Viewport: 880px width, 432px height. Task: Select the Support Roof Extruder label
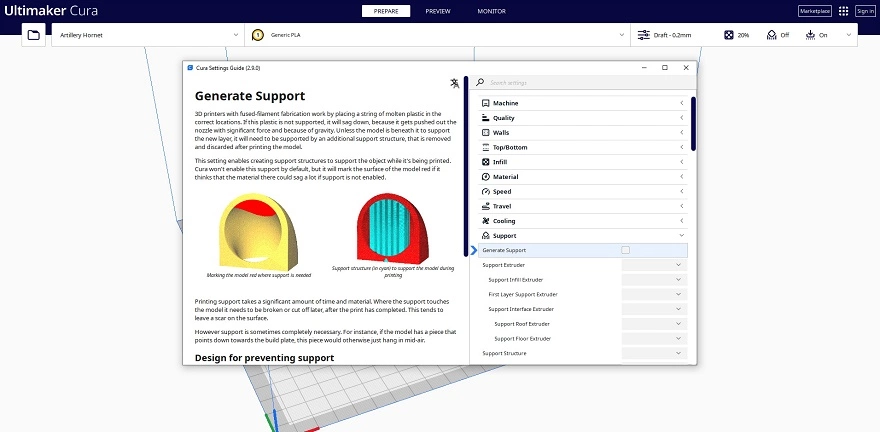[x=522, y=324]
